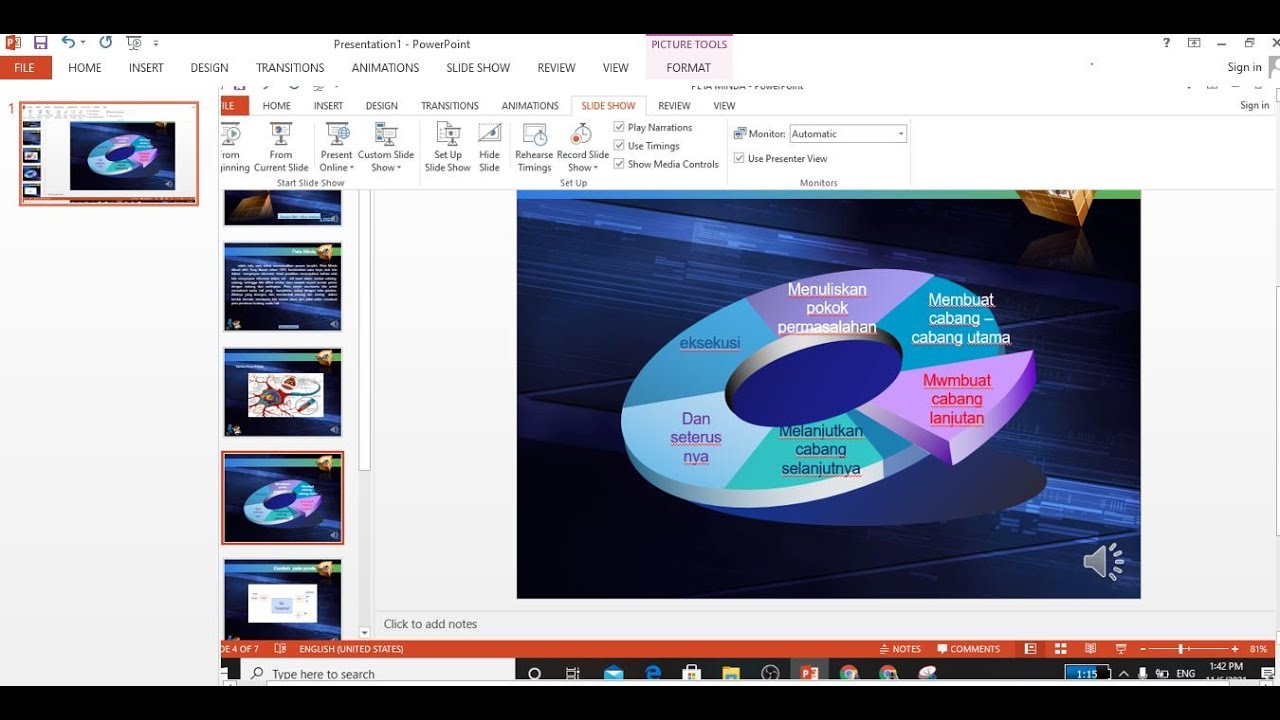Open Picture Tools FORMAT tab
This screenshot has width=1280, height=720.
[x=688, y=68]
